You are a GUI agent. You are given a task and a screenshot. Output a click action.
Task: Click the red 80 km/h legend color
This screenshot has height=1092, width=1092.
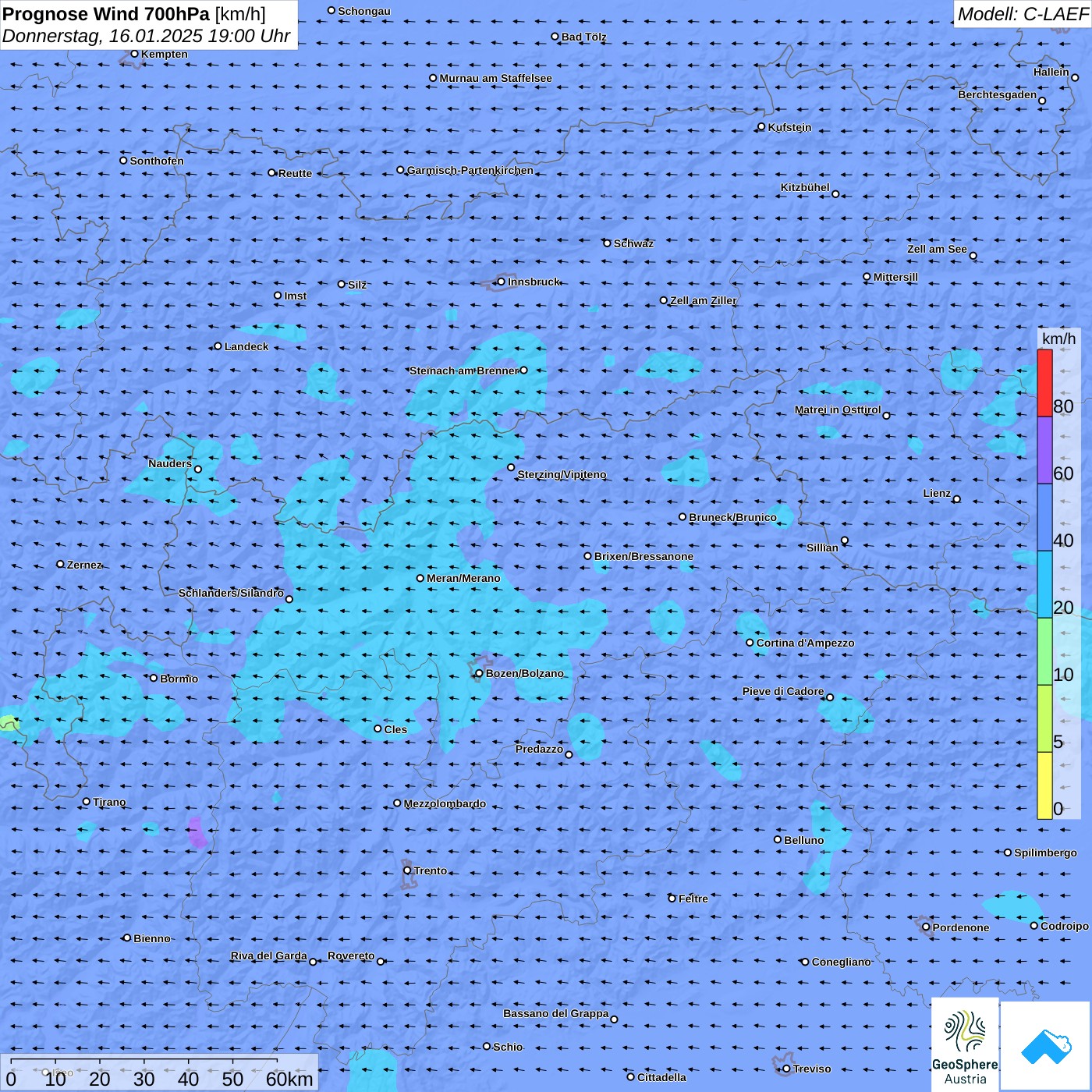tap(1044, 383)
